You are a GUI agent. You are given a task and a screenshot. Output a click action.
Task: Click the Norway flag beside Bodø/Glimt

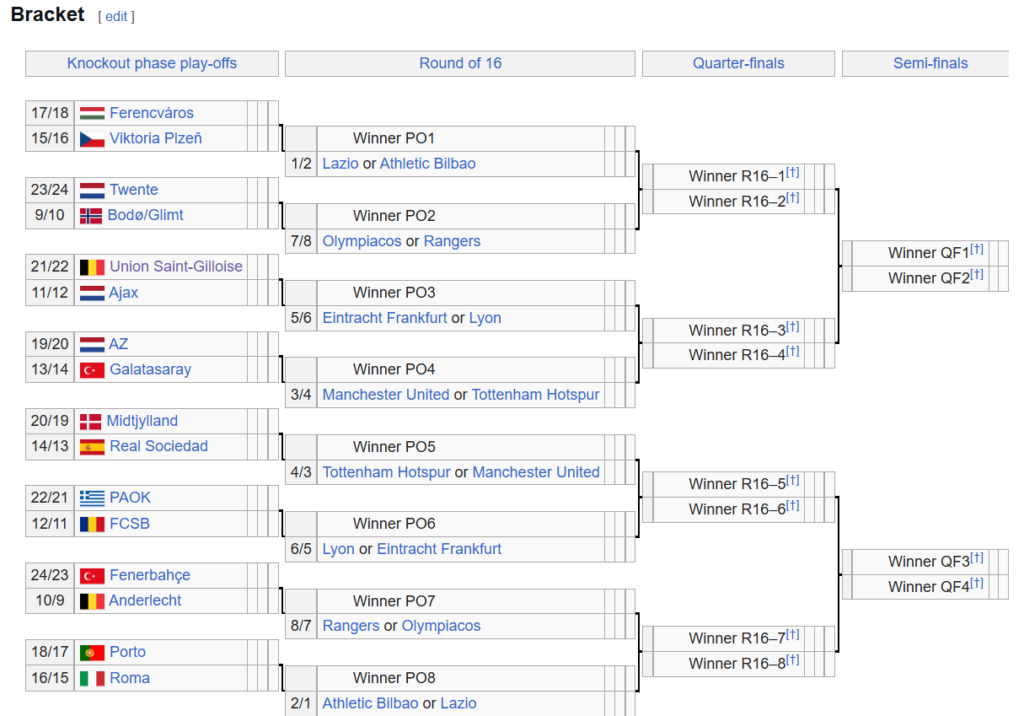[x=91, y=216]
